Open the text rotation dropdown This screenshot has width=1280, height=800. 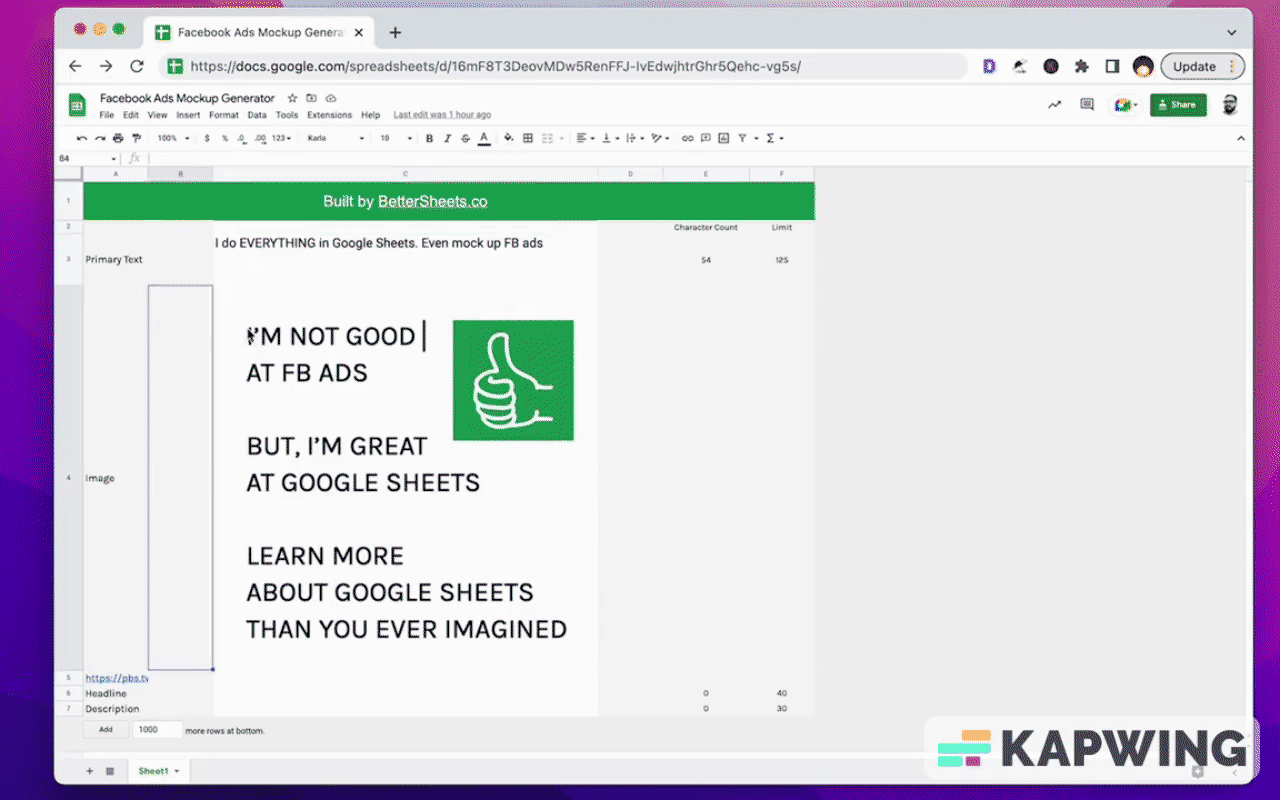pyautogui.click(x=659, y=138)
